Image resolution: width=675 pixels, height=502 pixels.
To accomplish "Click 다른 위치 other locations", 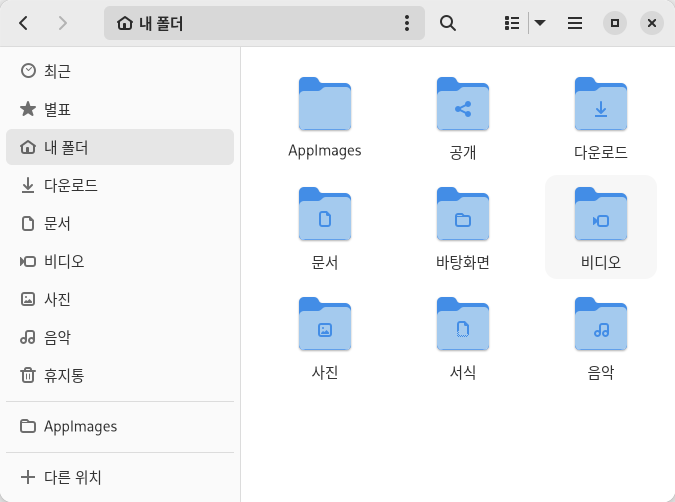I will 120,477.
